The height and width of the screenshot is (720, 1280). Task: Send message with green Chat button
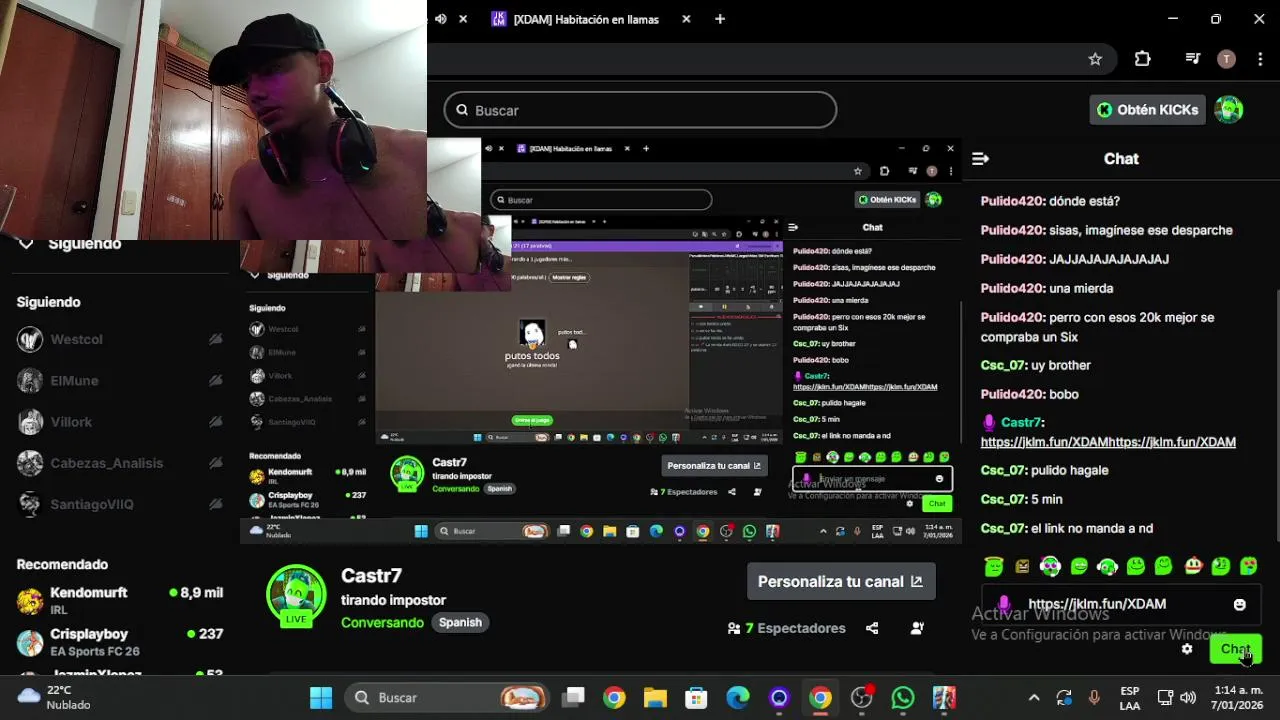click(1235, 649)
